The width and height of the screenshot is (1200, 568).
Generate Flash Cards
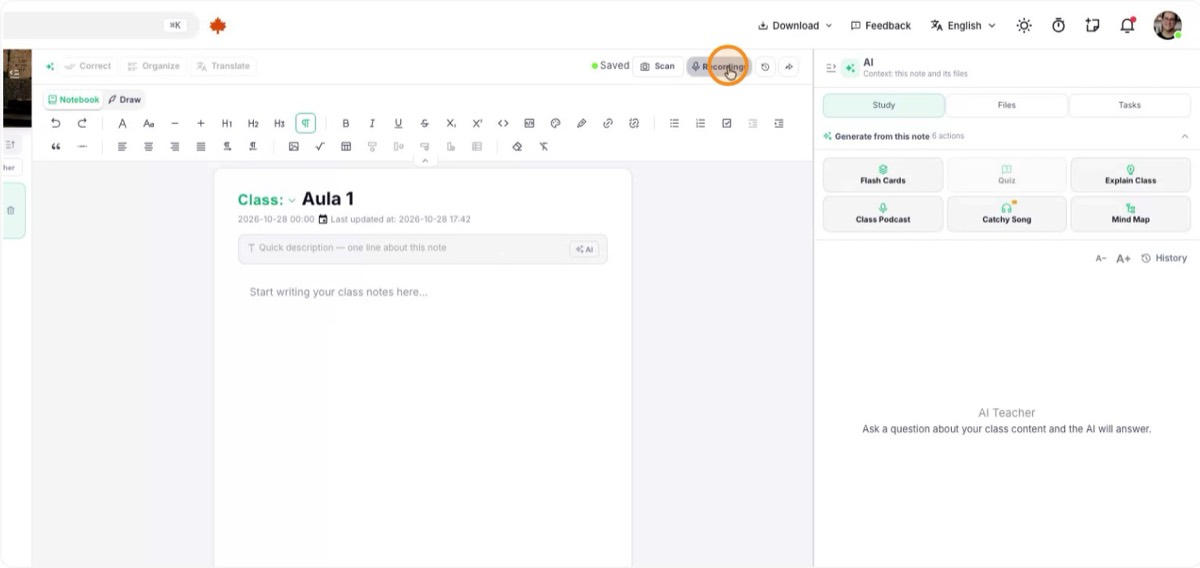pyautogui.click(x=883, y=175)
